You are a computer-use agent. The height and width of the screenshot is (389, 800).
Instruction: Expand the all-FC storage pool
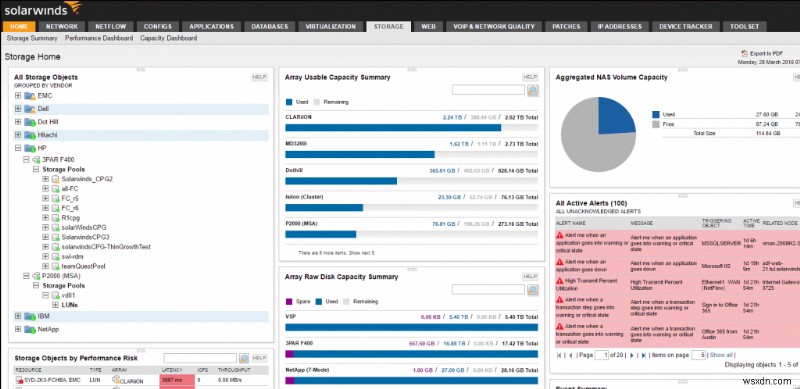[45, 189]
